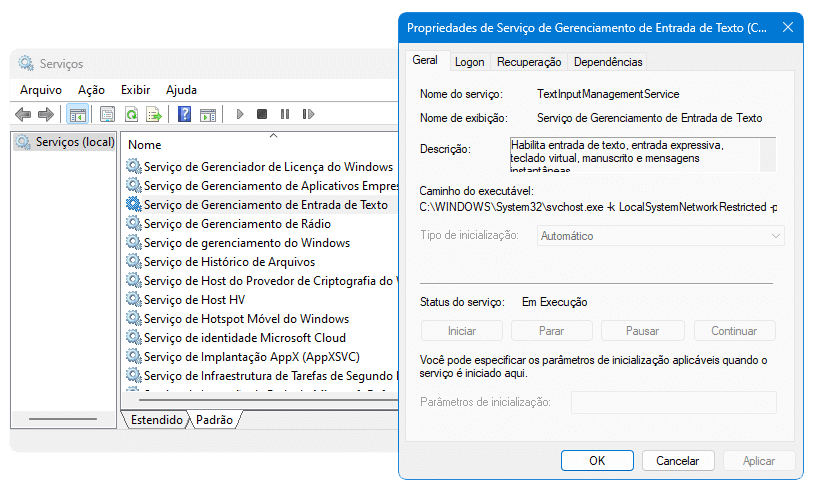814x499 pixels.
Task: Open the Properties toolbar icon
Action: 107,114
